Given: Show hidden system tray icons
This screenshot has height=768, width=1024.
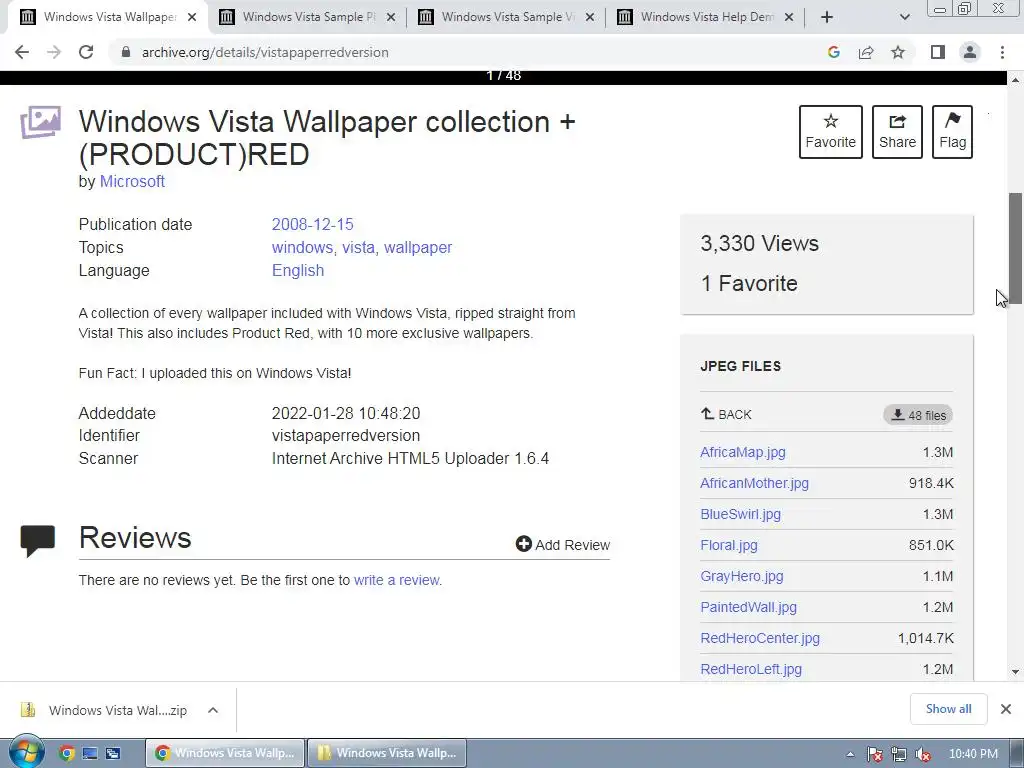Looking at the screenshot, I should (x=850, y=754).
